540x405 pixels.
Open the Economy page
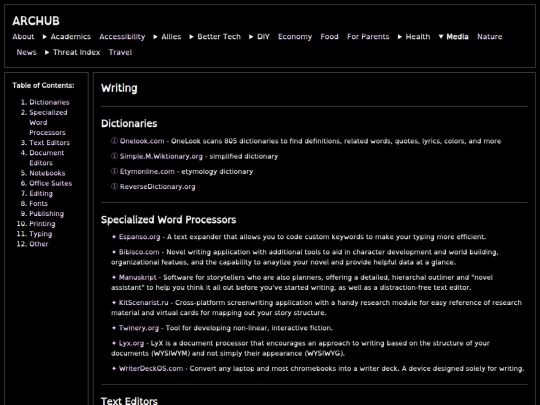tap(295, 37)
